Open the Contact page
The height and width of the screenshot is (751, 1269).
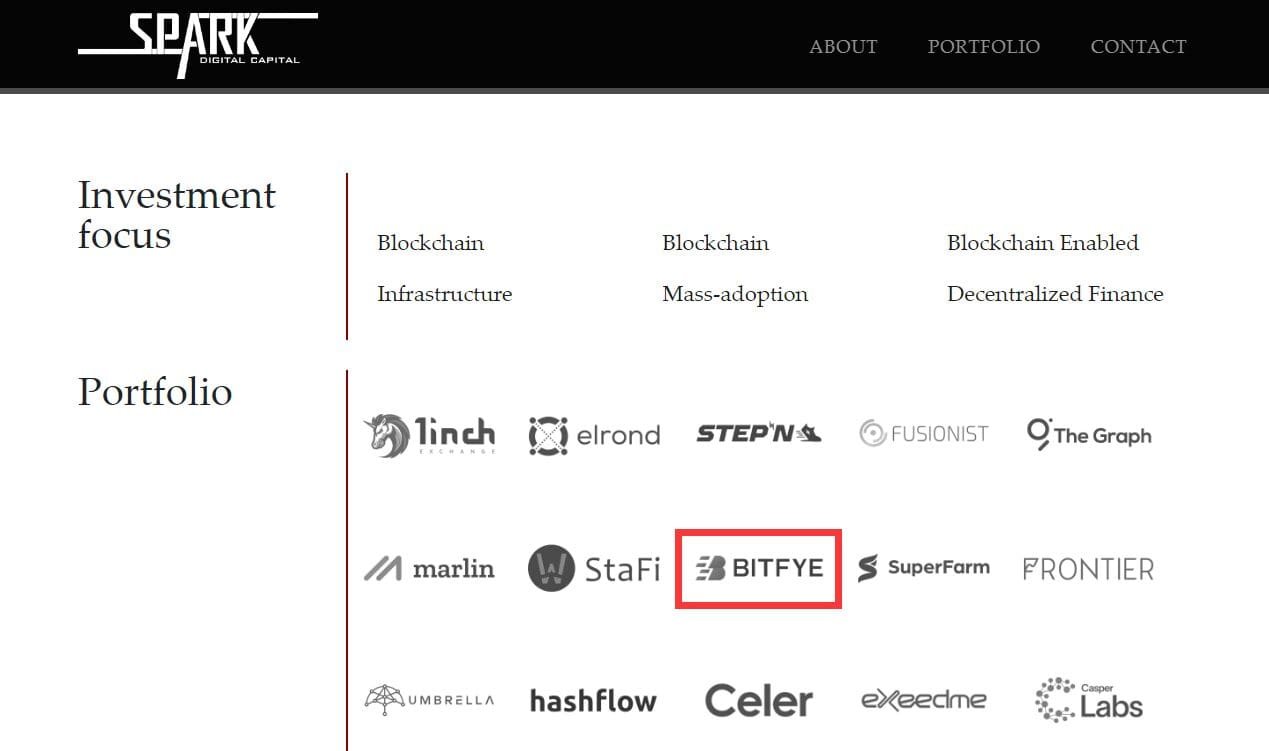[1138, 47]
